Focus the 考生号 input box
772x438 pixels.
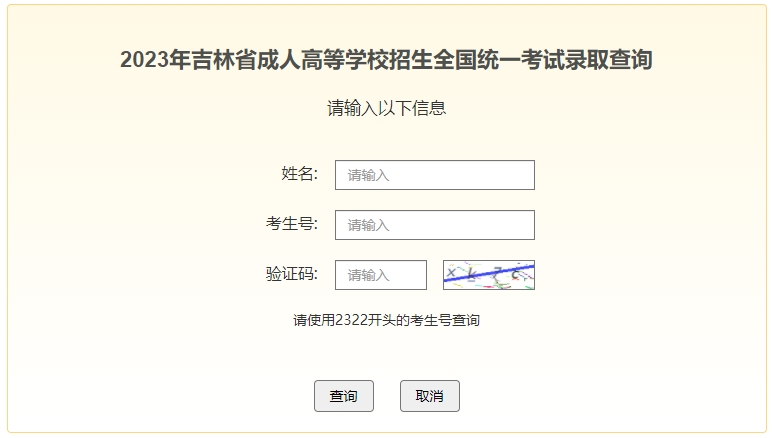pos(434,225)
